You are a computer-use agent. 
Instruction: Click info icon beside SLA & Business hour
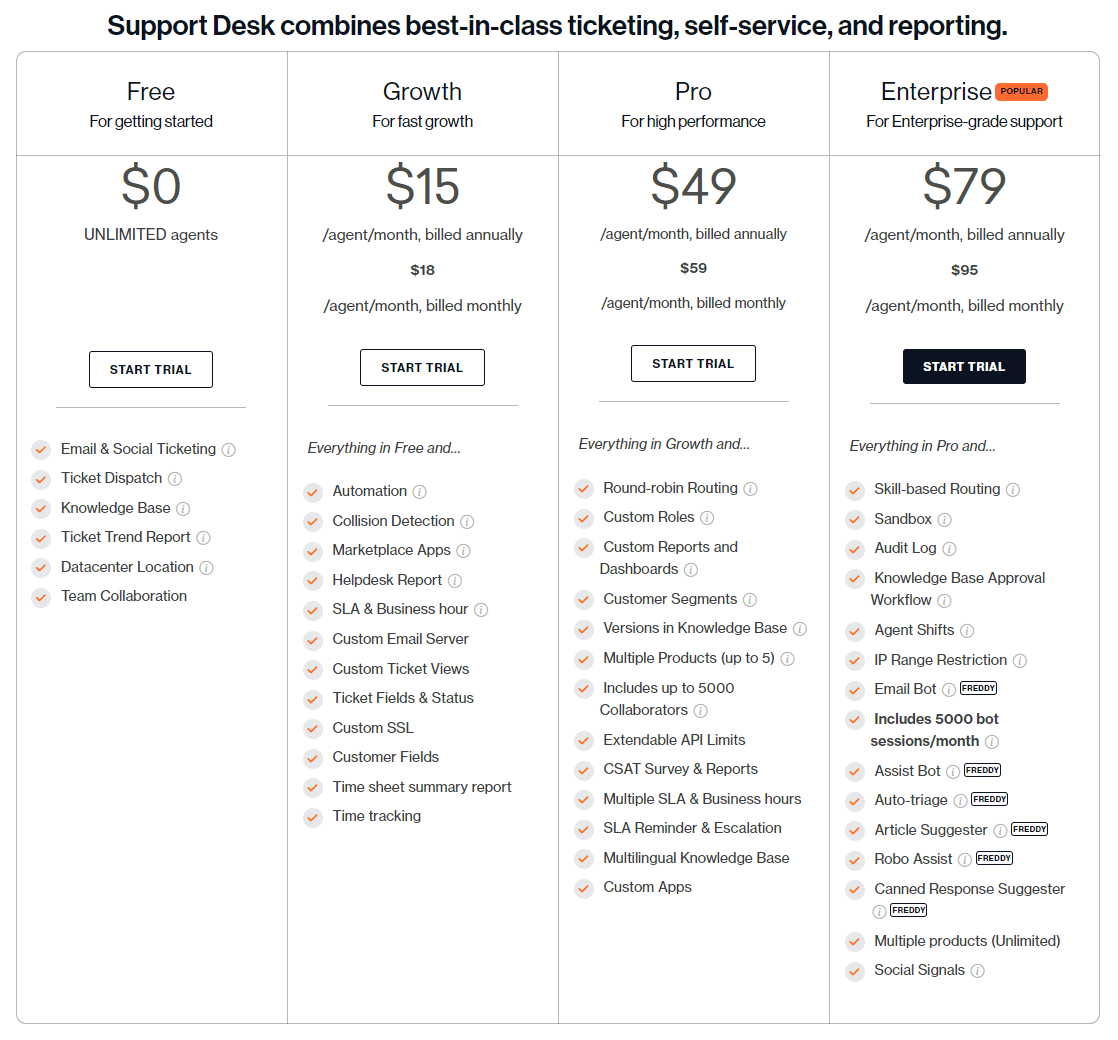[x=481, y=610]
